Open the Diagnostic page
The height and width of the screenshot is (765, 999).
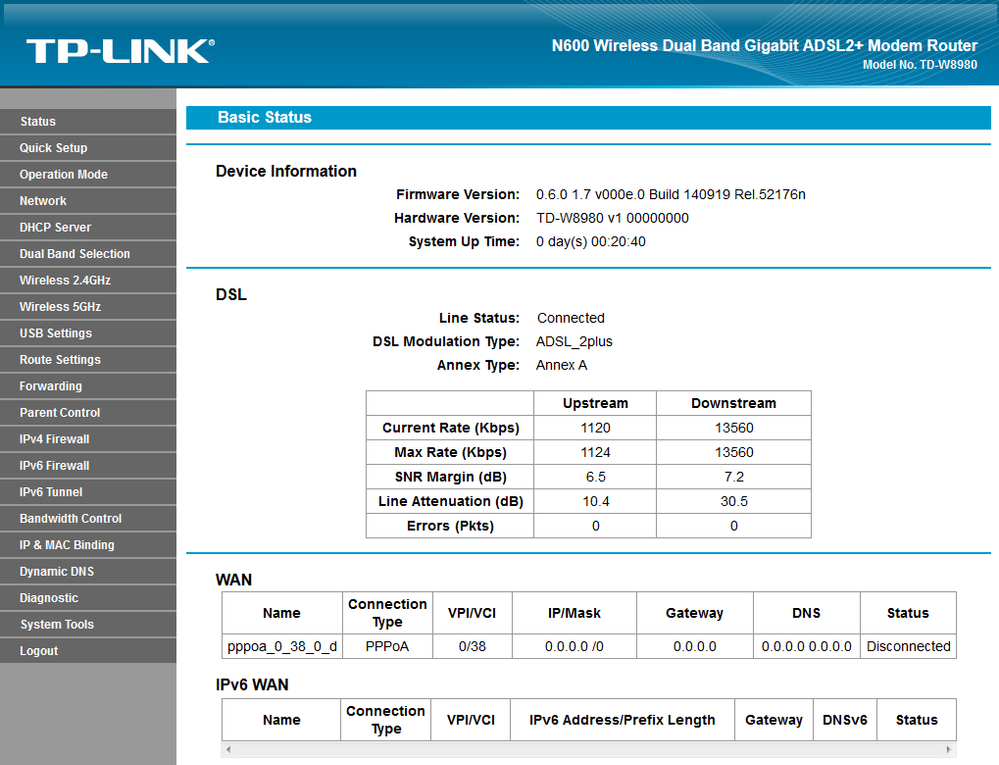[88, 598]
